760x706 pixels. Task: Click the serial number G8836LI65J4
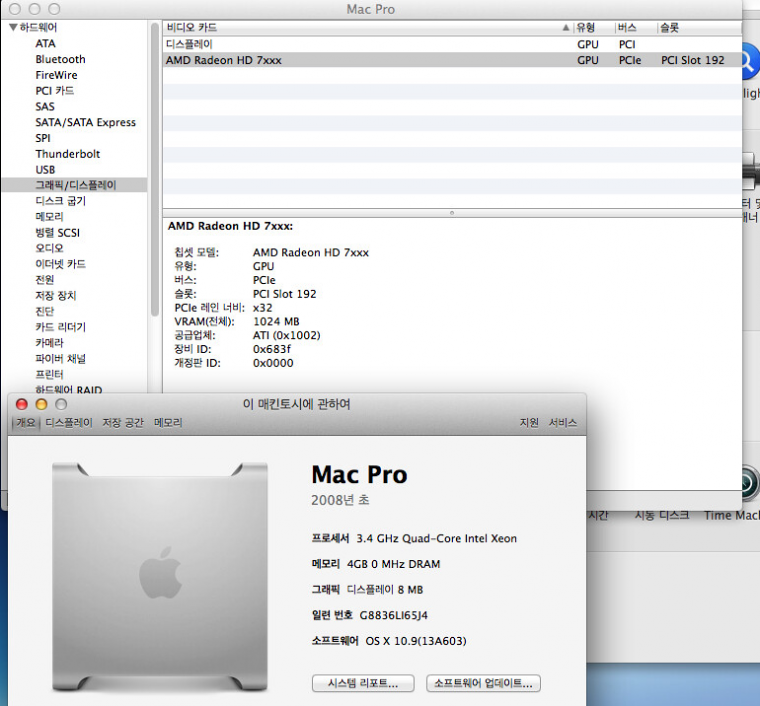click(x=394, y=615)
